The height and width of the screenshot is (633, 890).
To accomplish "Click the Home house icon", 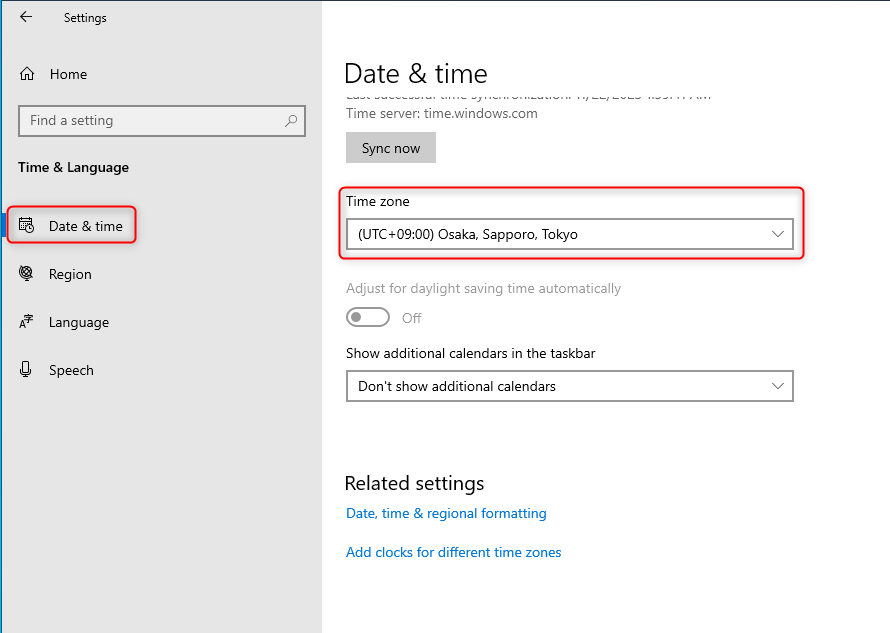I will click(27, 74).
